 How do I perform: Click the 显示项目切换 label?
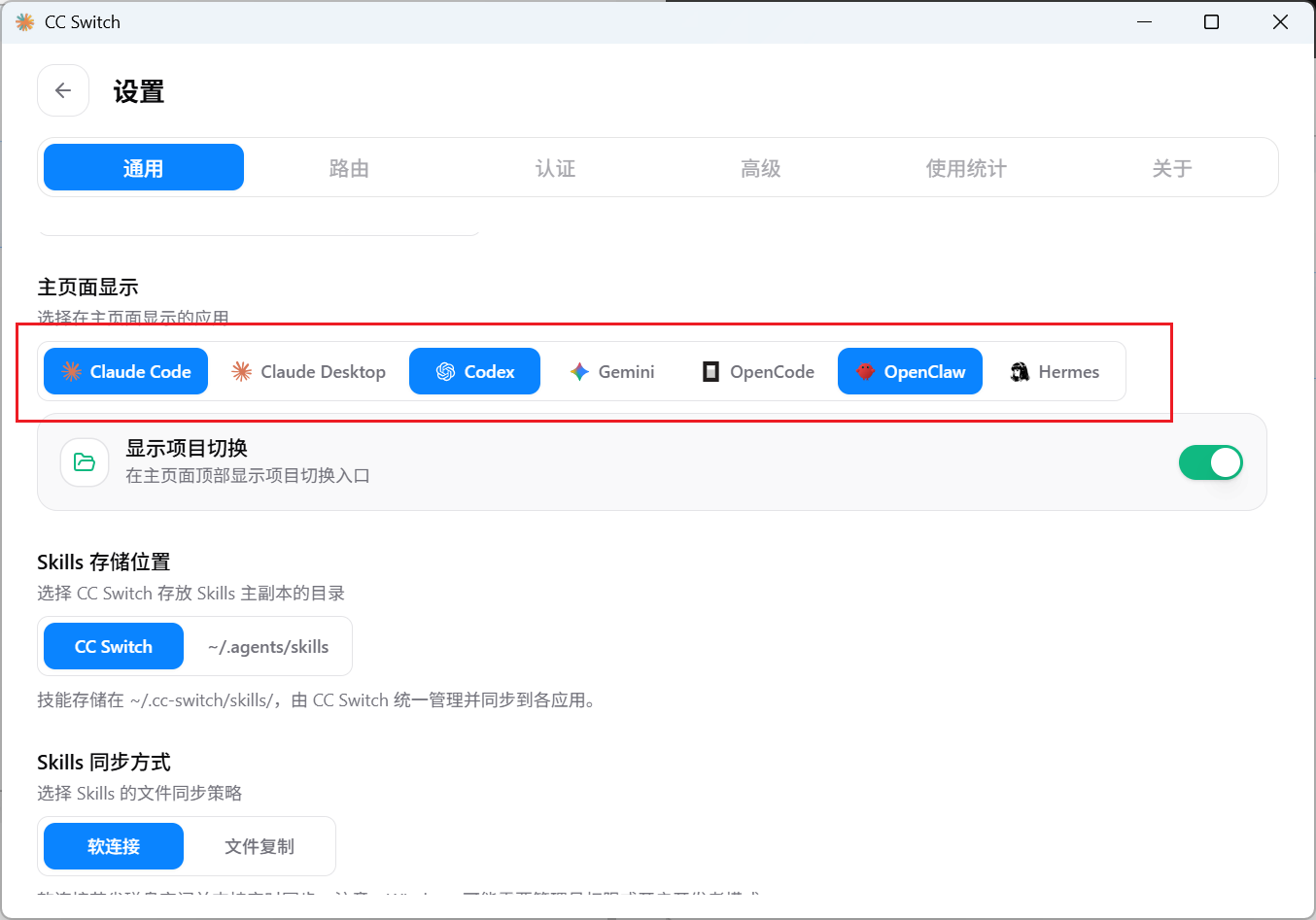click(187, 448)
